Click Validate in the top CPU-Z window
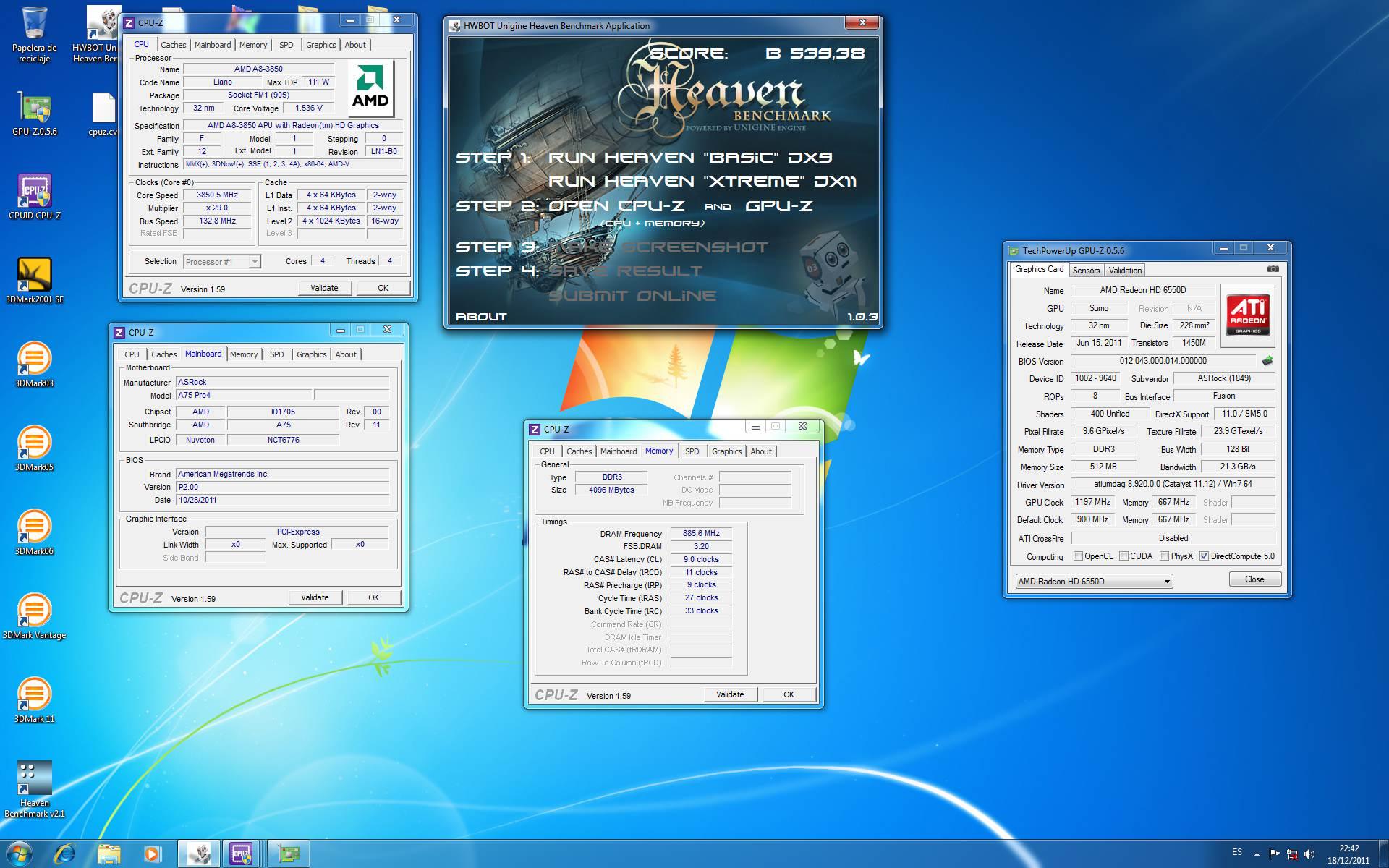The image size is (1389, 868). [324, 288]
